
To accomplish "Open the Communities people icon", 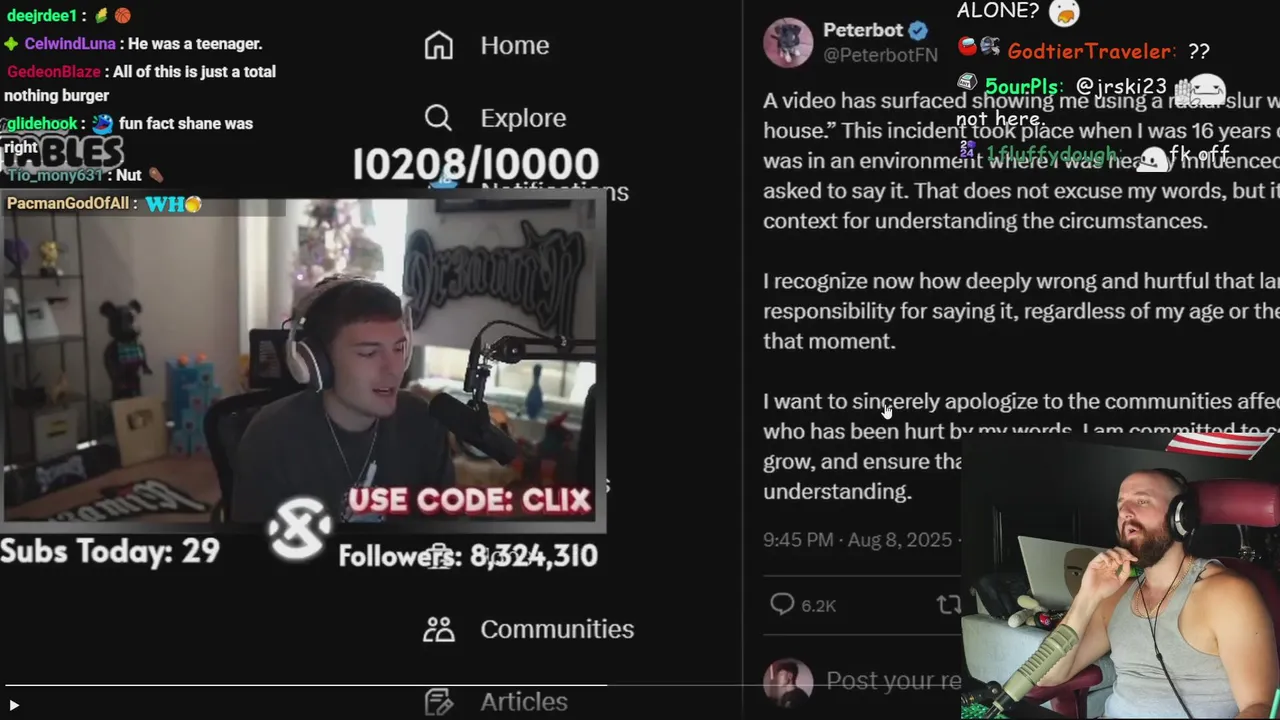I will (439, 629).
